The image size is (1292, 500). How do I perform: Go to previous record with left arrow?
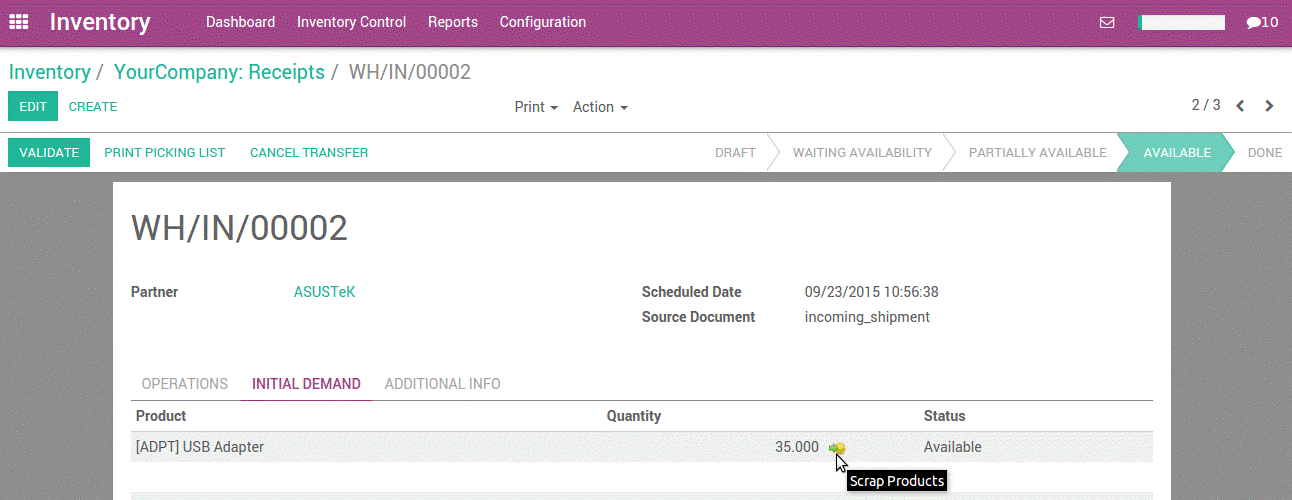click(x=1240, y=106)
